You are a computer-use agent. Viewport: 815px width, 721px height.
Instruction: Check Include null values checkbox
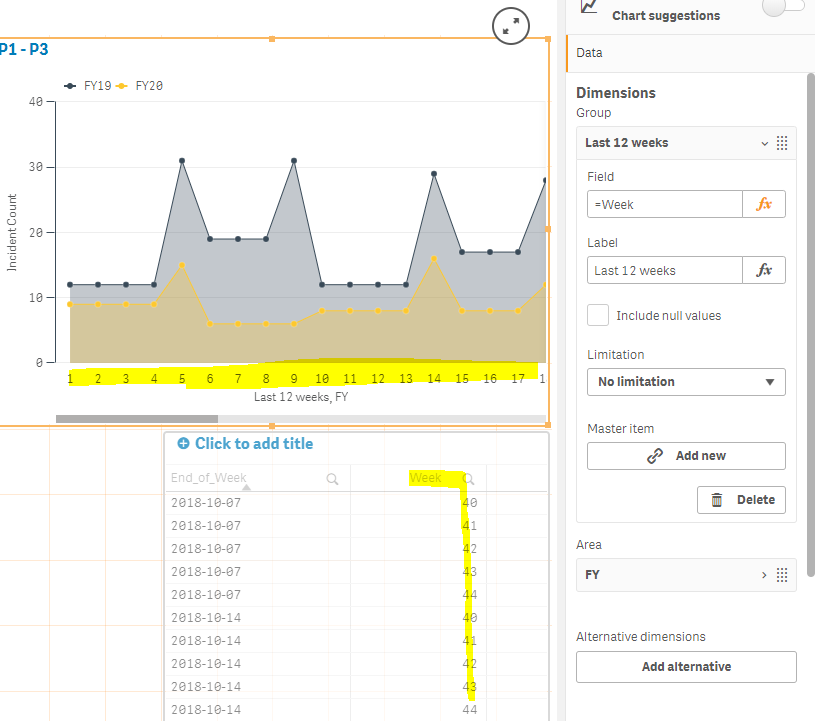(598, 315)
